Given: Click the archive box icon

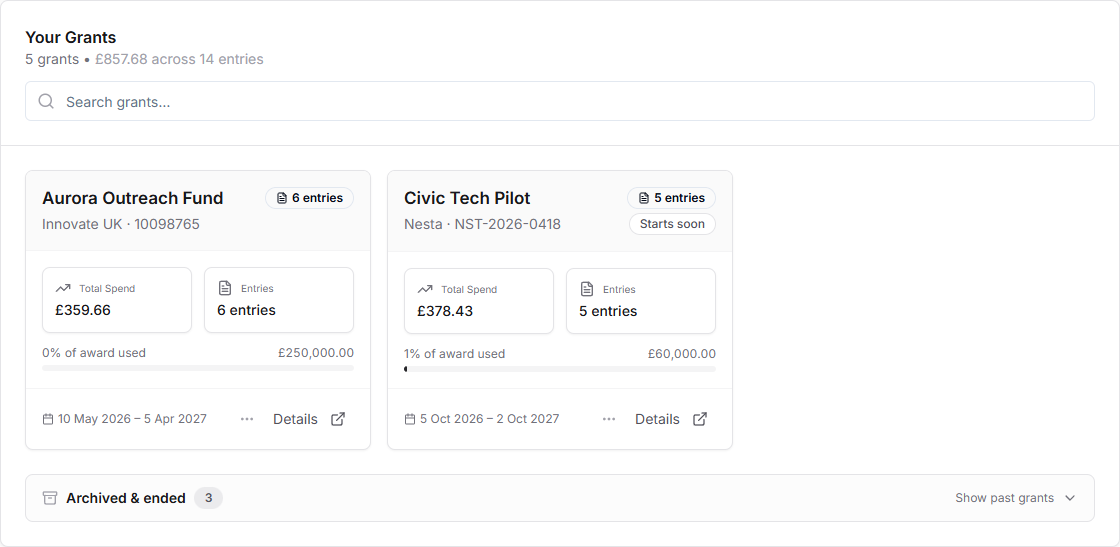Looking at the screenshot, I should 50,498.
